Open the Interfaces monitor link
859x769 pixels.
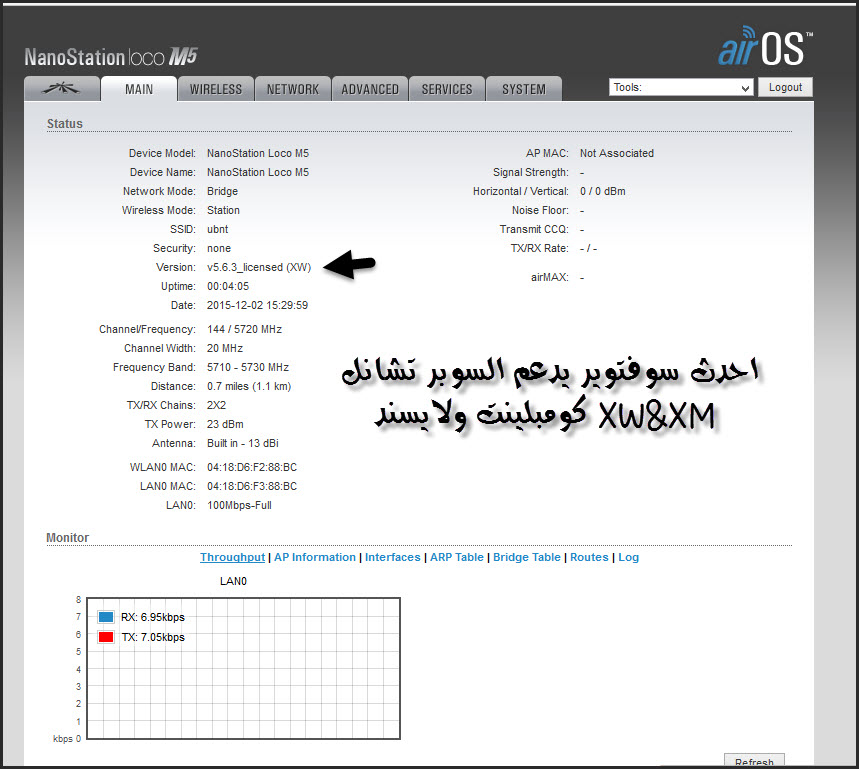pyautogui.click(x=393, y=557)
